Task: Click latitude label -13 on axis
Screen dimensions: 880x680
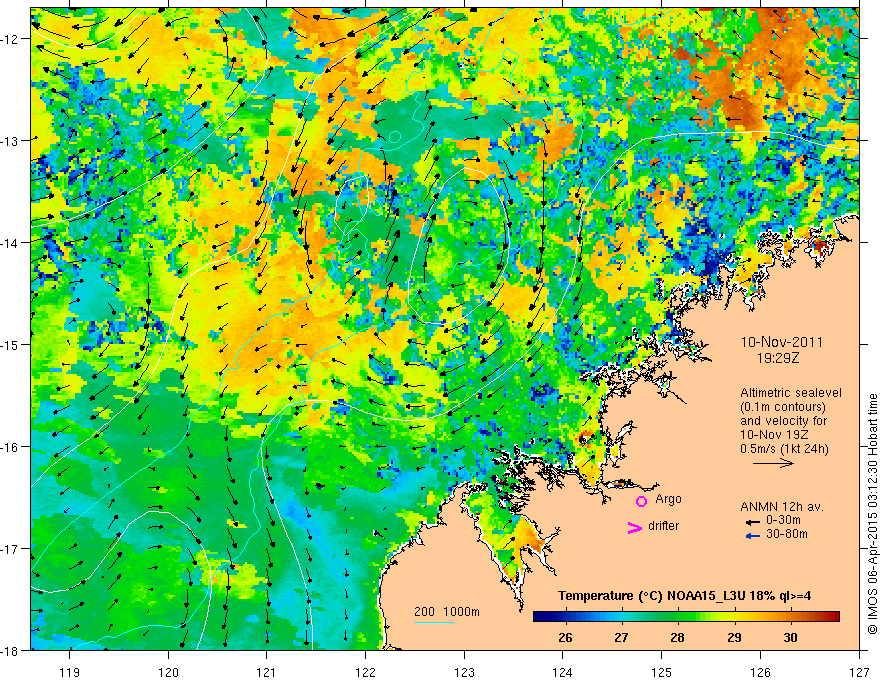Action: [x=11, y=141]
